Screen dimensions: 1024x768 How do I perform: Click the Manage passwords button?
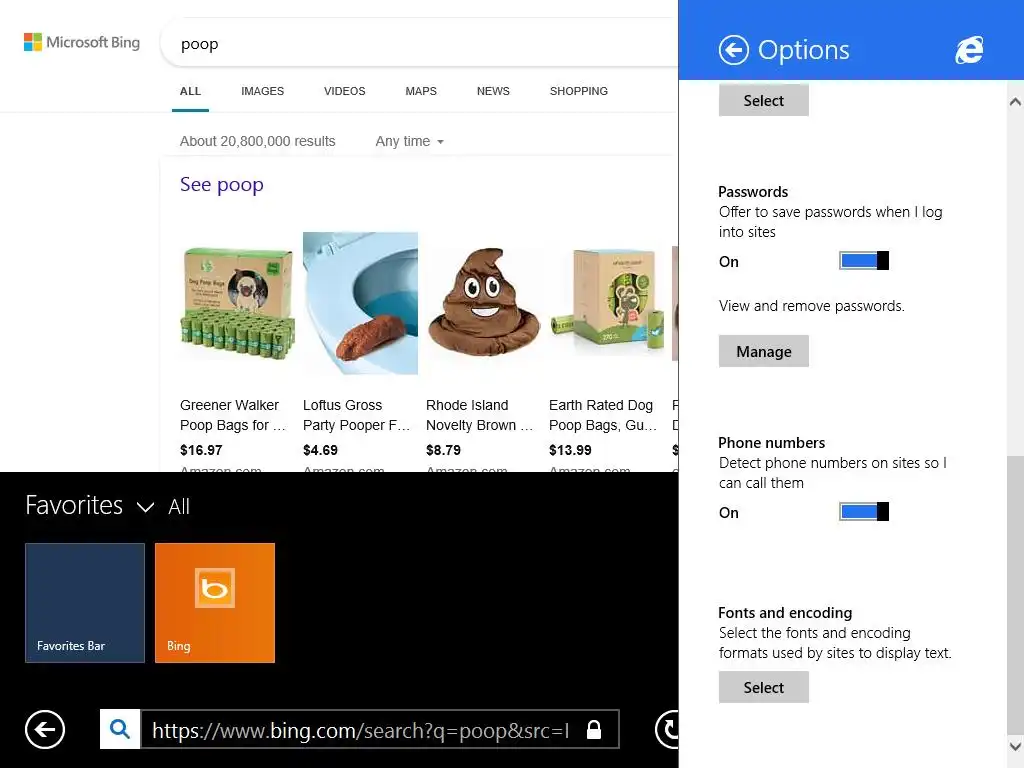point(763,351)
